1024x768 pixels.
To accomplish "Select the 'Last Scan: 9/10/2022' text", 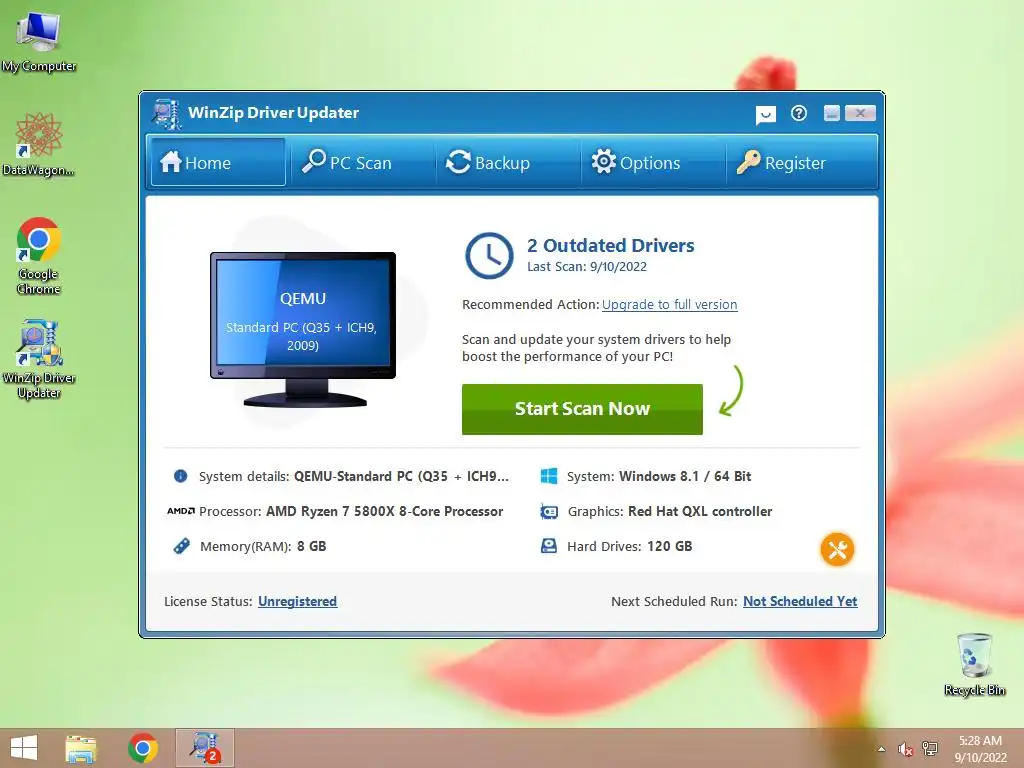I will [x=587, y=266].
